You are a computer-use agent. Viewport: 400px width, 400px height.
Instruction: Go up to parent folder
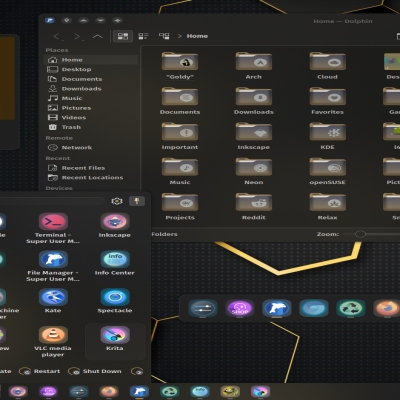pyautogui.click(x=97, y=36)
